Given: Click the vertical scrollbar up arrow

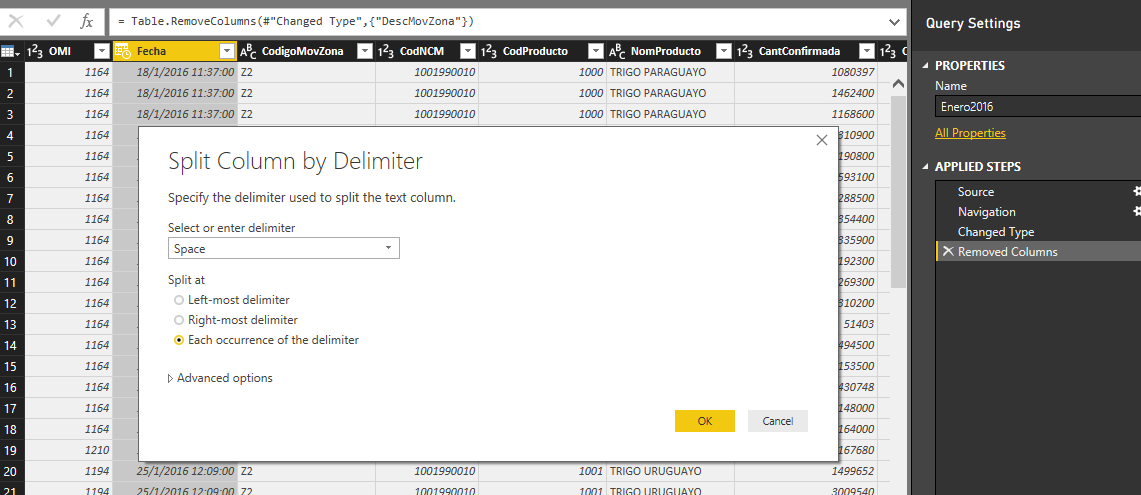Looking at the screenshot, I should click(899, 84).
